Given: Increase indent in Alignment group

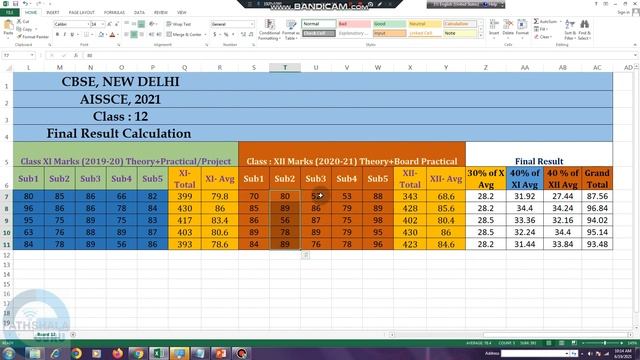Looking at the screenshot, I should click(x=159, y=35).
